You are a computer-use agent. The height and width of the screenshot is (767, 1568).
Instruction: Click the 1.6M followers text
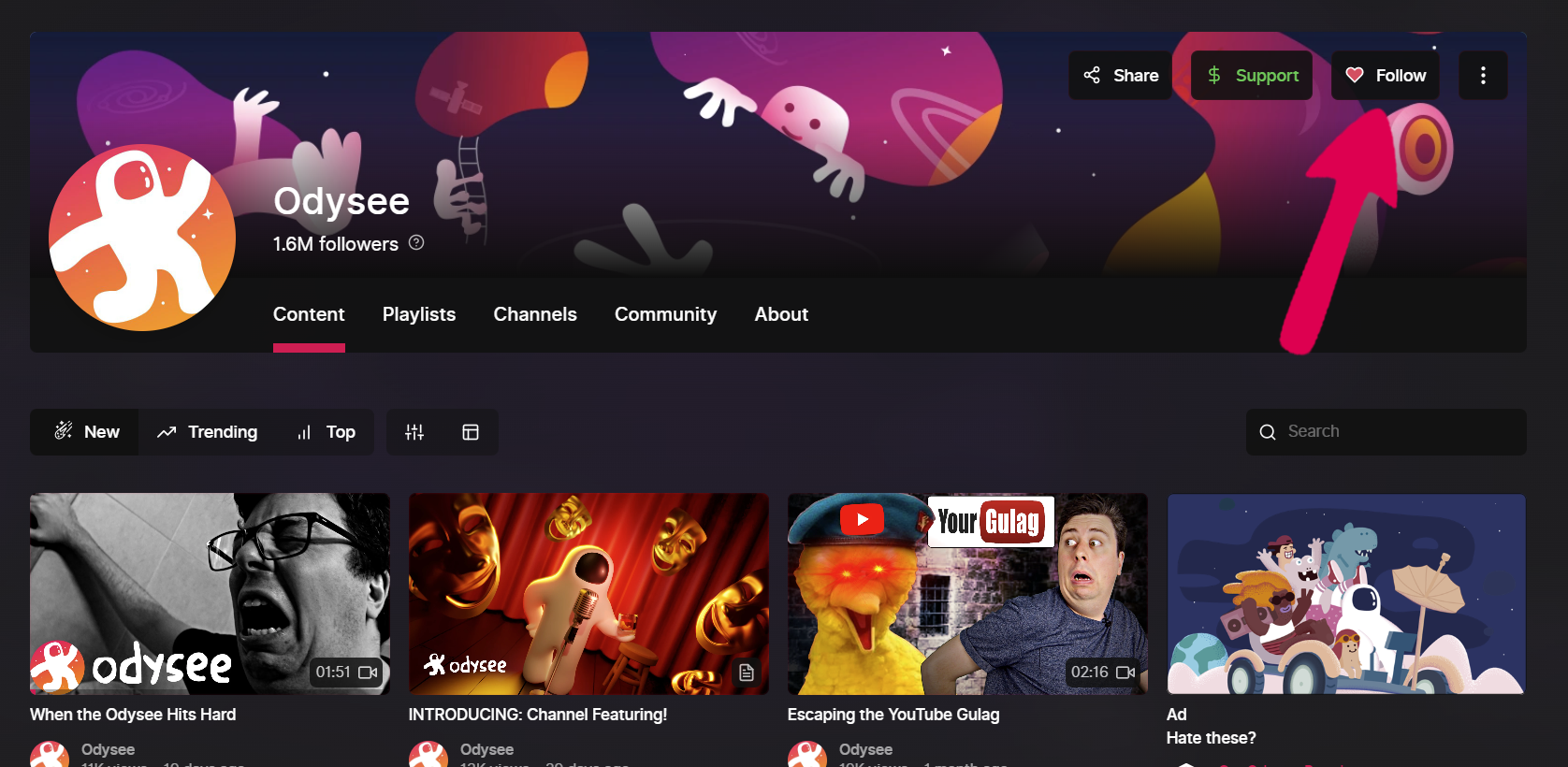click(x=336, y=244)
